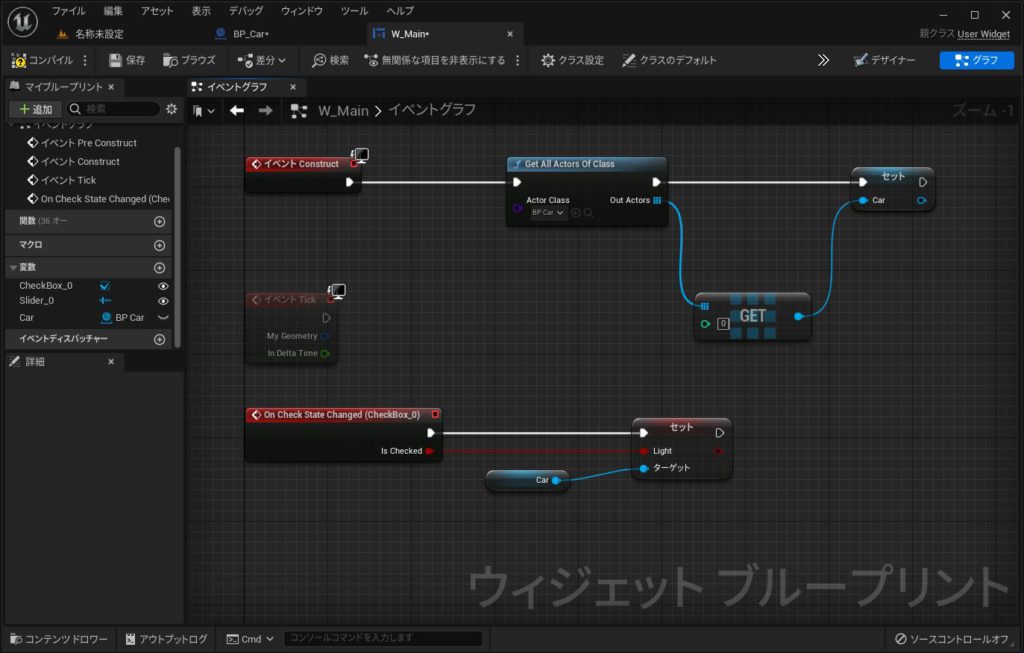1024x653 pixels.
Task: Open compile options three-dot menu
Action: point(85,60)
